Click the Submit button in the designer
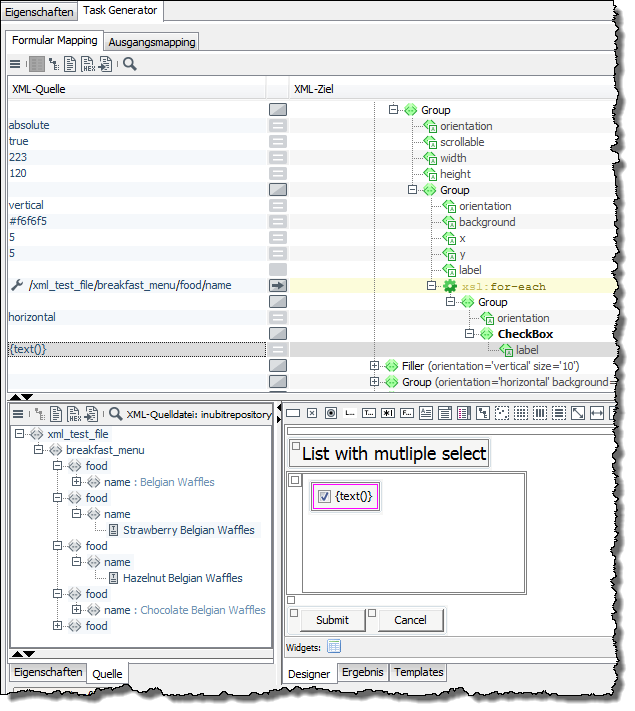Image resolution: width=635 pixels, height=711 pixels. 332,620
